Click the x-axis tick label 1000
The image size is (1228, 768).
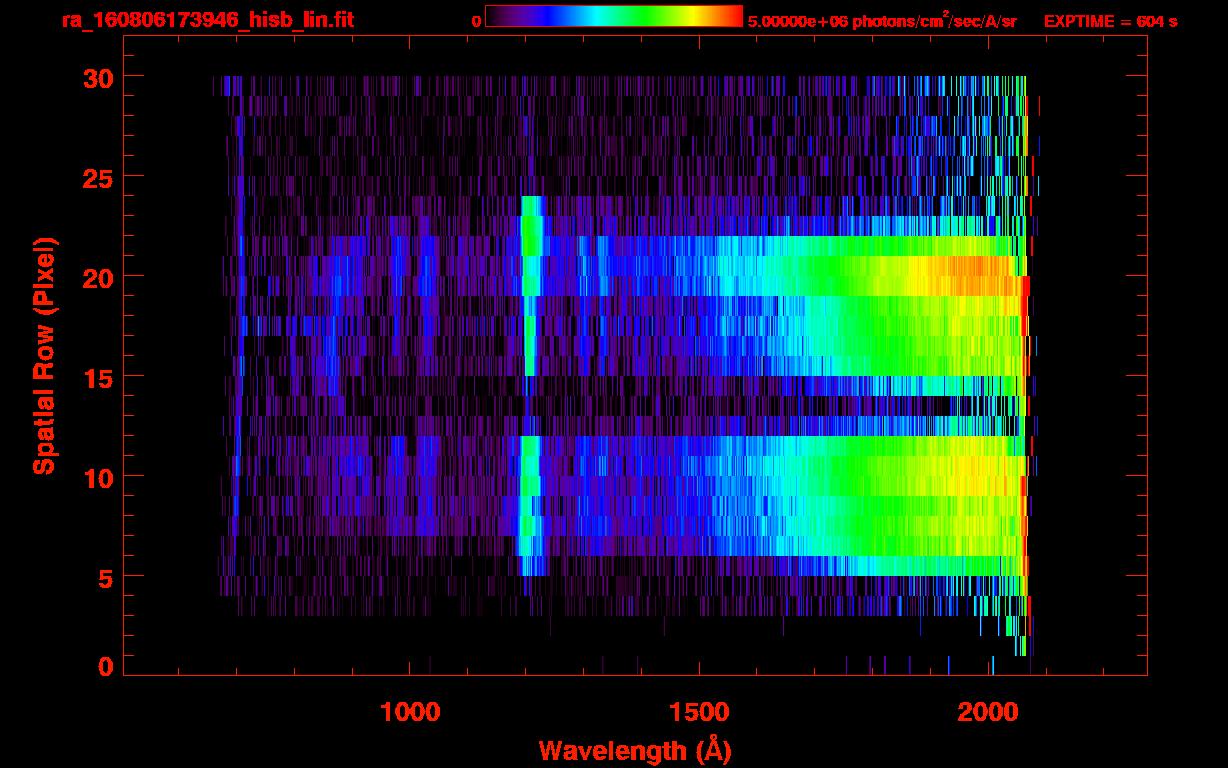pos(410,711)
